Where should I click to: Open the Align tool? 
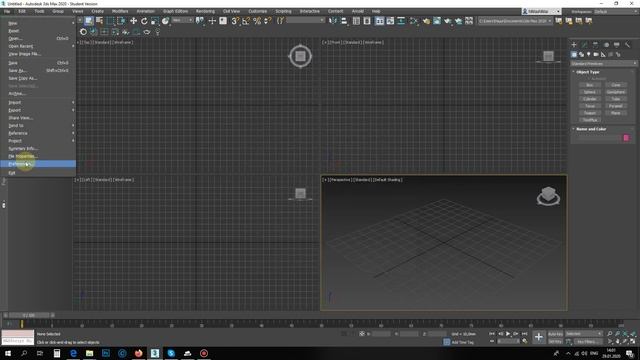(344, 21)
